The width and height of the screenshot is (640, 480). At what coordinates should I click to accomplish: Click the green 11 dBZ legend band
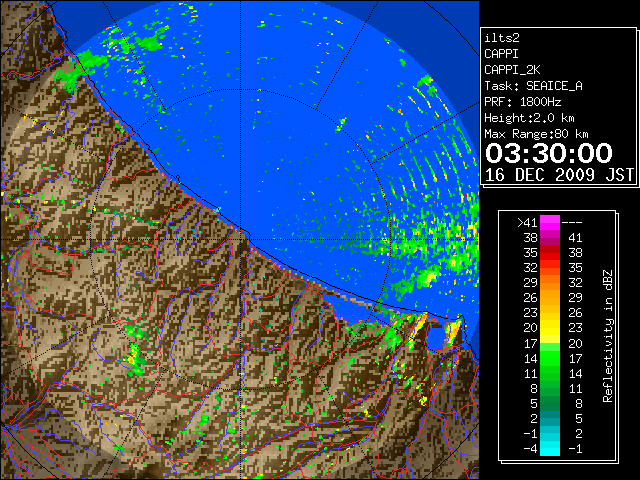pyautogui.click(x=550, y=373)
